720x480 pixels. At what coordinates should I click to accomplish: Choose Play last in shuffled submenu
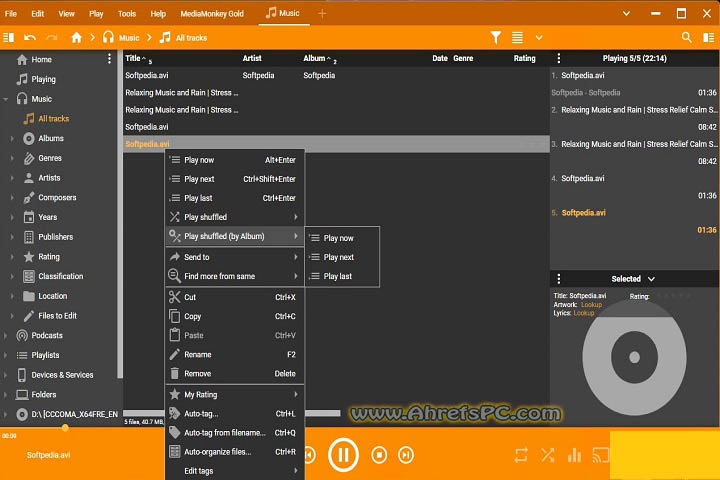tap(342, 276)
